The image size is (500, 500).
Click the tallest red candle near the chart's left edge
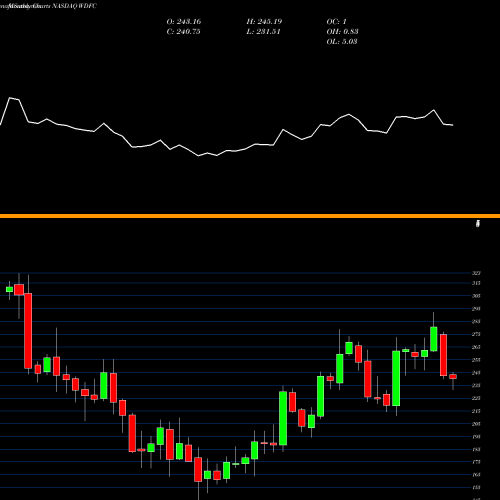[x=28, y=331]
